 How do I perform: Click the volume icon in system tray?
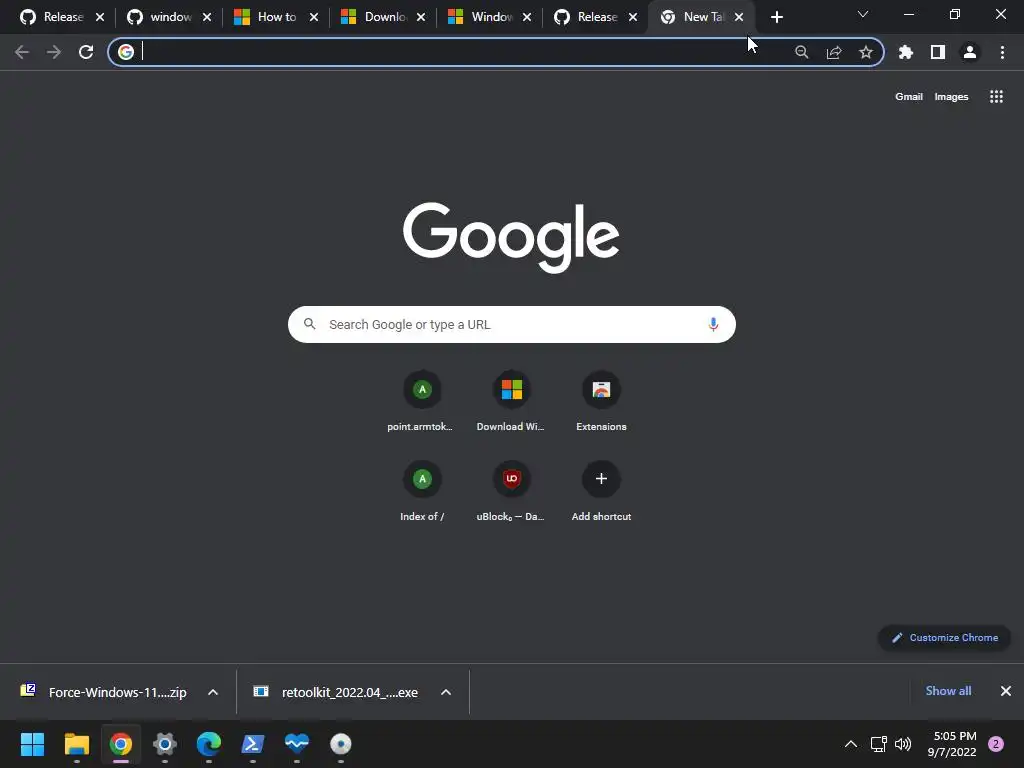[x=903, y=744]
